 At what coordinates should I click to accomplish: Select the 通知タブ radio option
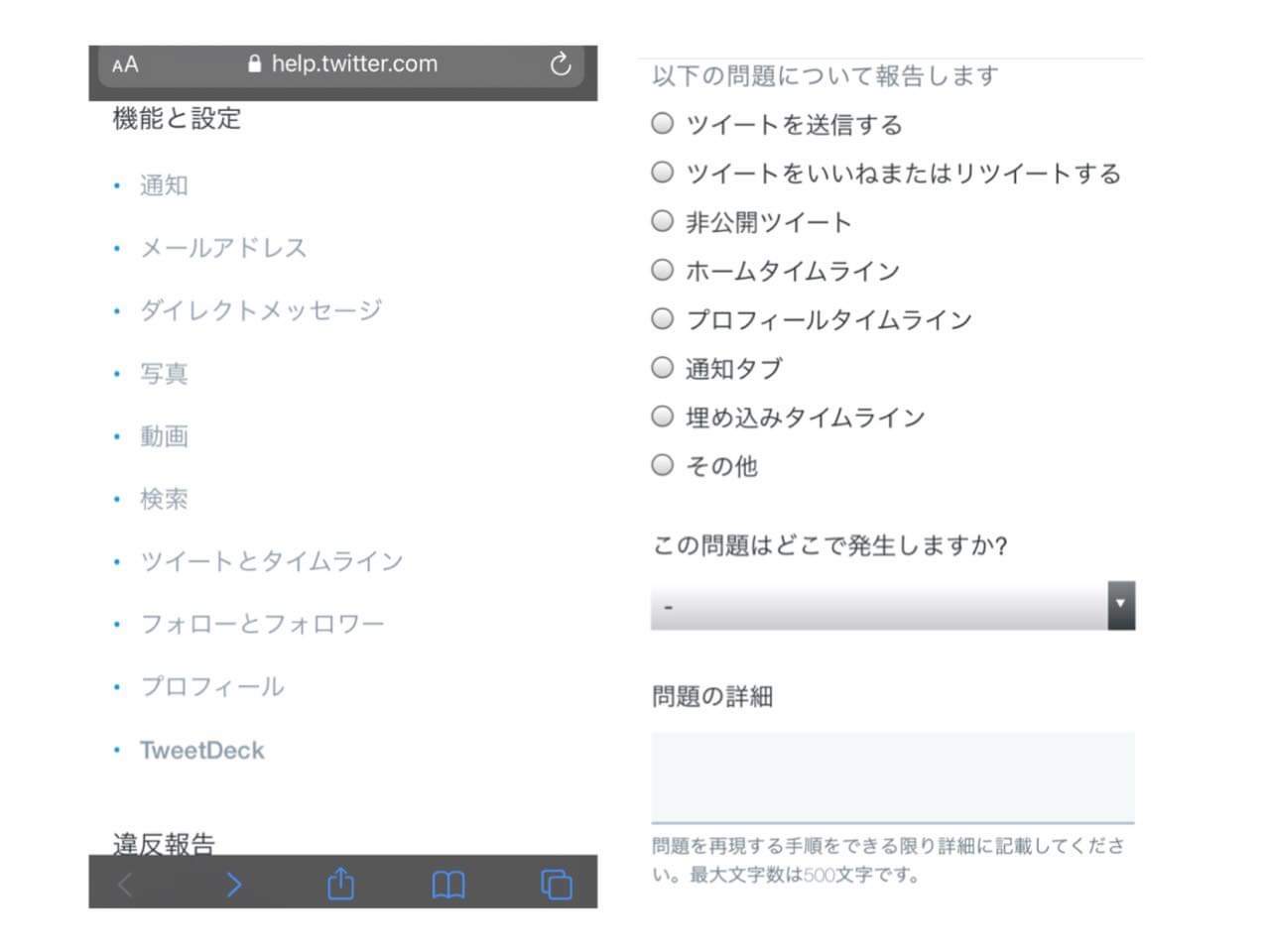pyautogui.click(x=663, y=367)
